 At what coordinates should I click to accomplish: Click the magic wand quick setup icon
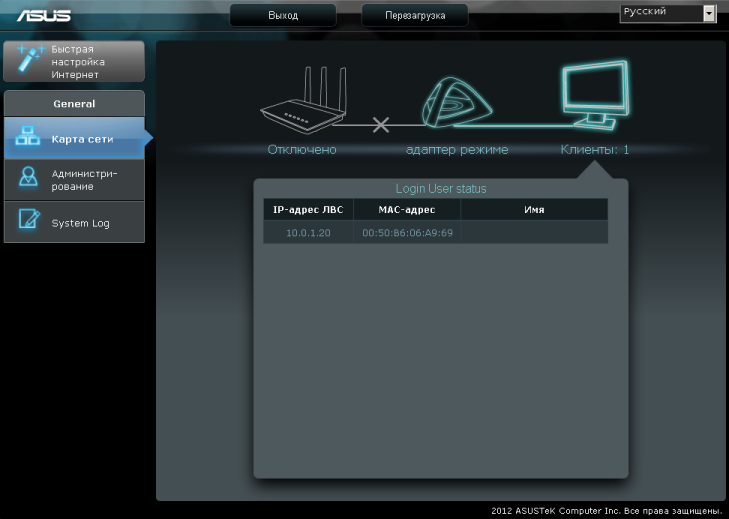[x=30, y=58]
